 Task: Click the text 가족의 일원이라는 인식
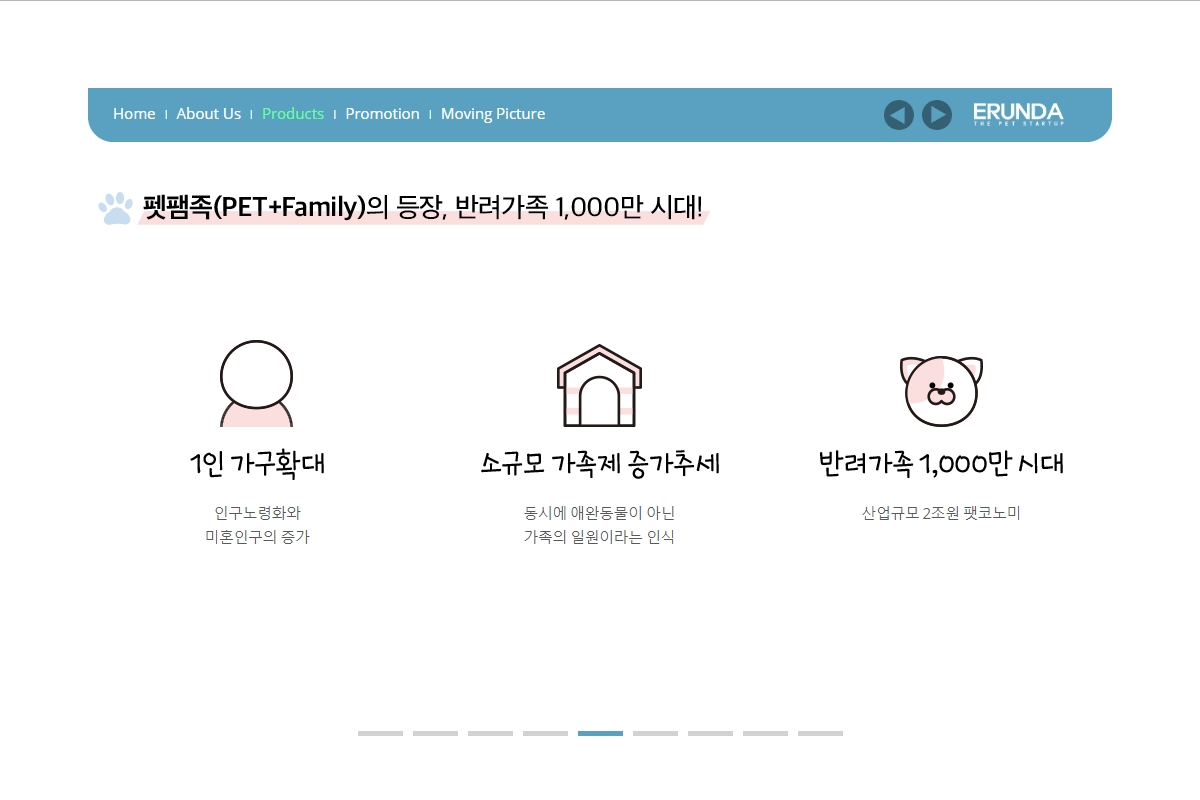(x=600, y=537)
